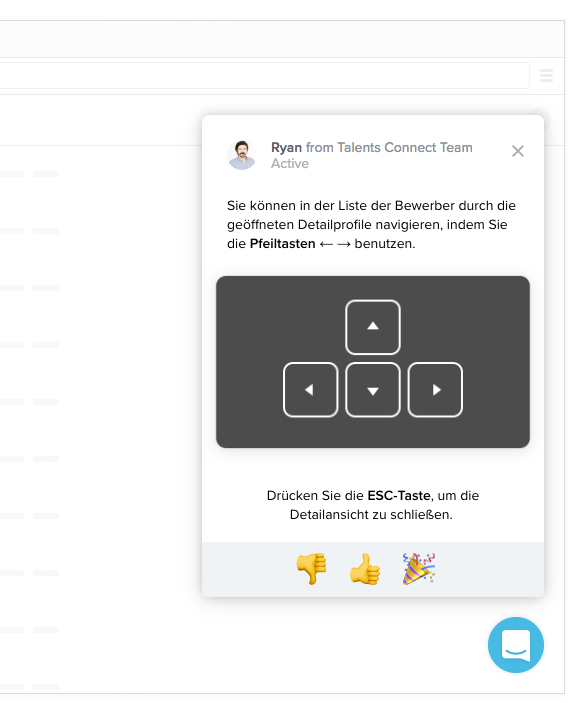Screen dimensions: 579x703
Task: React with the thumbs up emoji
Action: pyautogui.click(x=365, y=568)
